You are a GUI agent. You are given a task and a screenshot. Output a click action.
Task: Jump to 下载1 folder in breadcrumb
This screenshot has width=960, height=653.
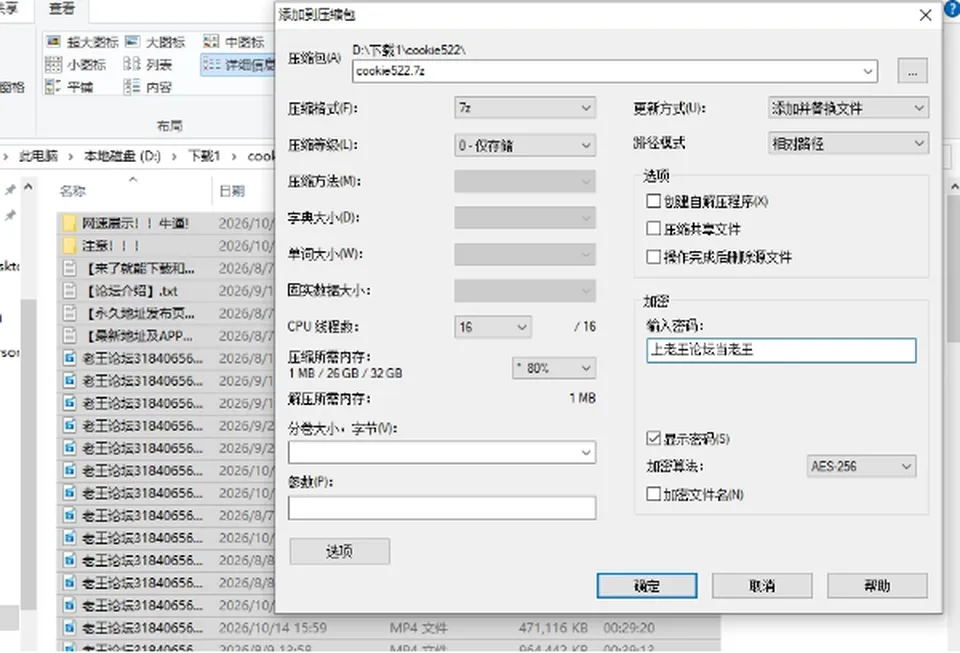click(x=203, y=156)
